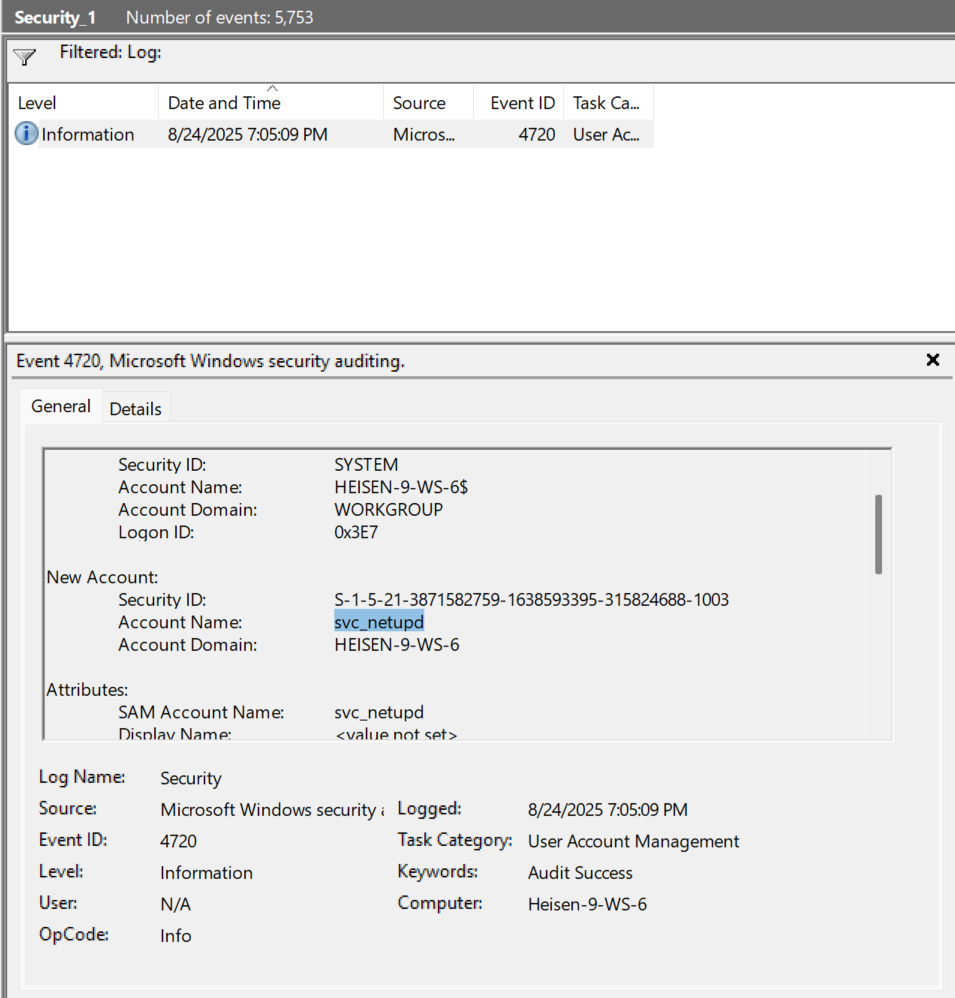Switch to the Details tab
This screenshot has width=955, height=998.
135,408
